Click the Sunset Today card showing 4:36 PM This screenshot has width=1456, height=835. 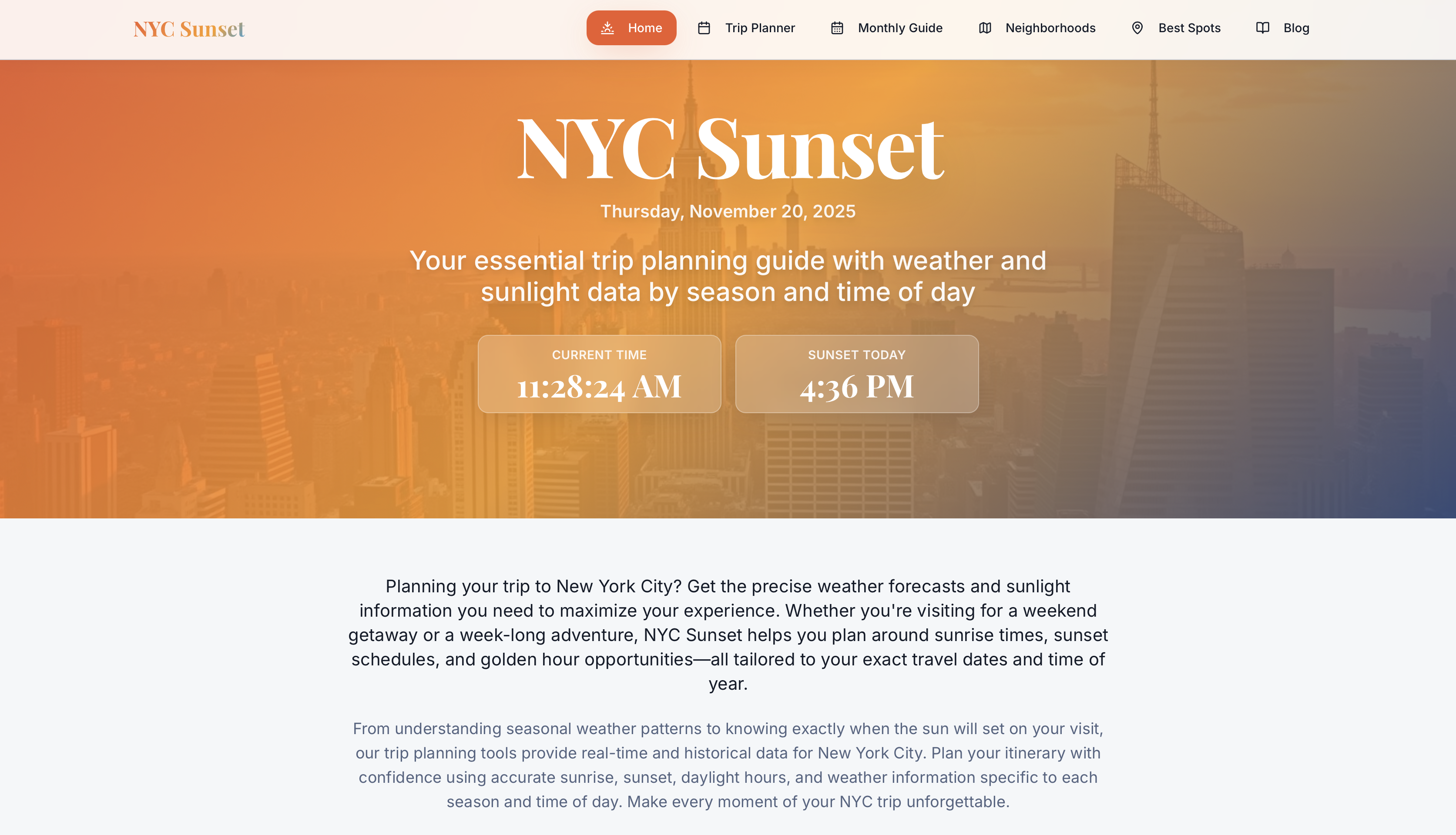coord(856,373)
